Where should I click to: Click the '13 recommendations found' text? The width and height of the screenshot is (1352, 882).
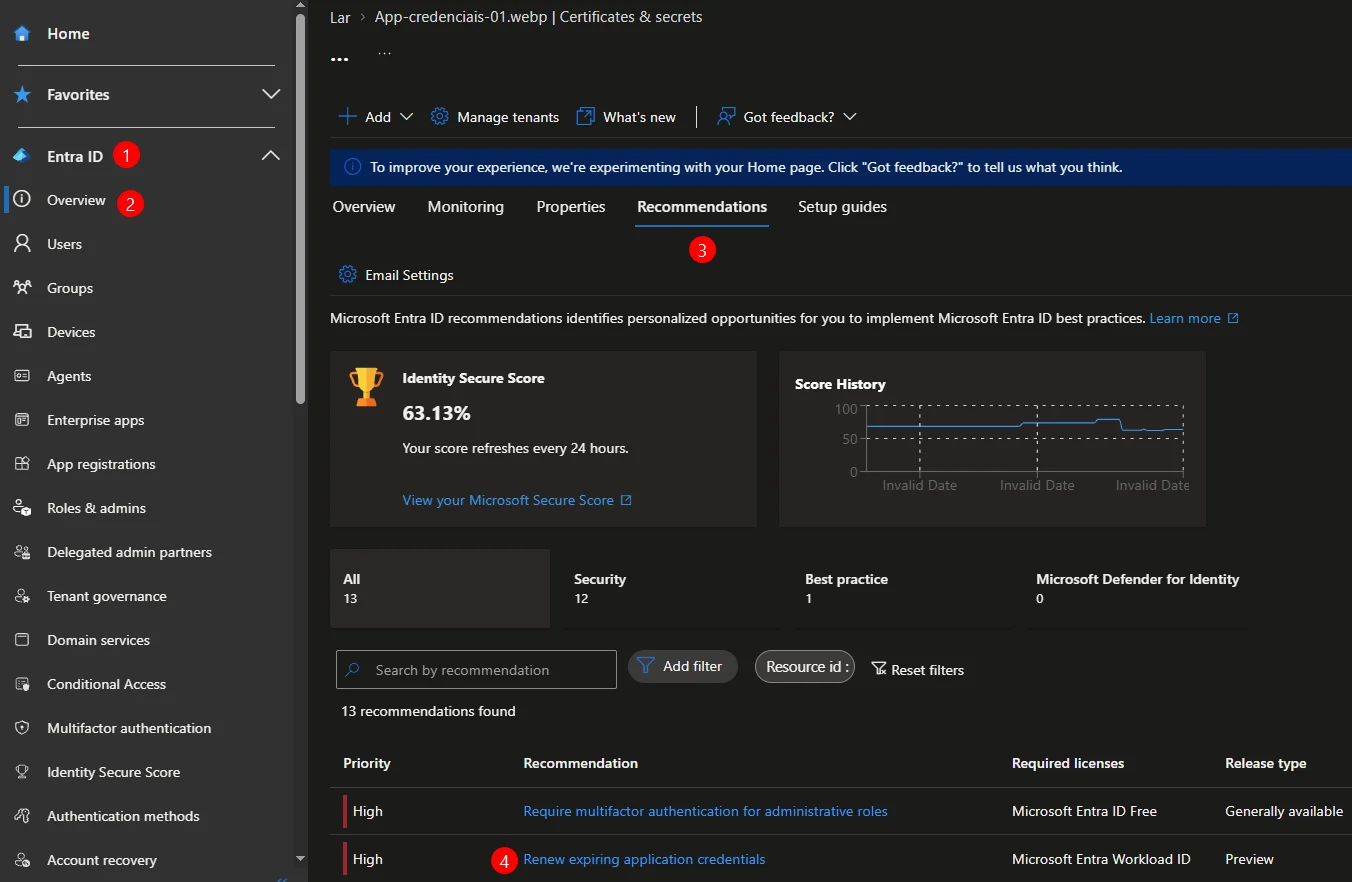point(428,712)
